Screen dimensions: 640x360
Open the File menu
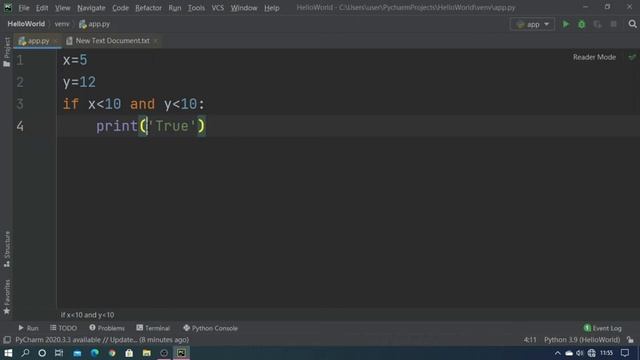pyautogui.click(x=24, y=8)
